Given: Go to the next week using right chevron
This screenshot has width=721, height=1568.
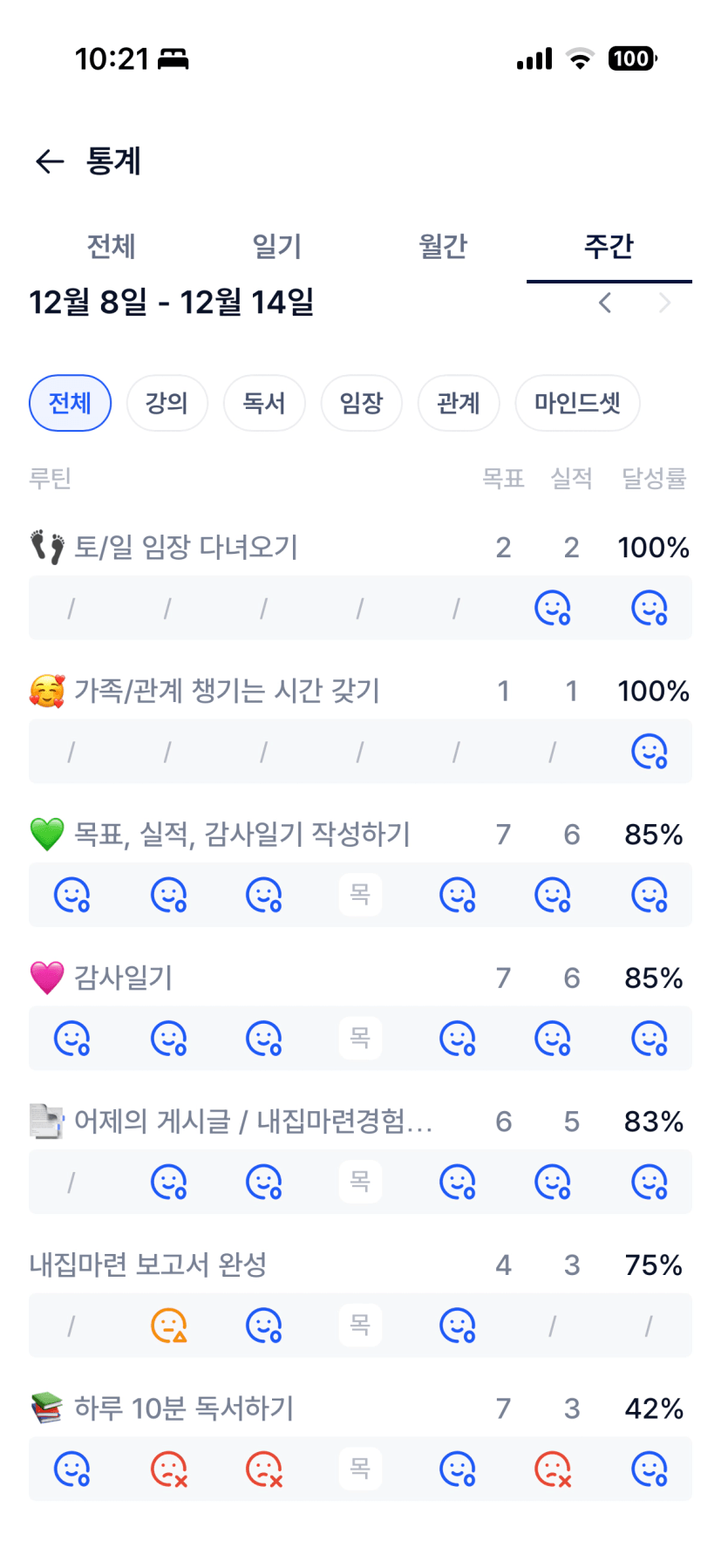Looking at the screenshot, I should pyautogui.click(x=664, y=303).
